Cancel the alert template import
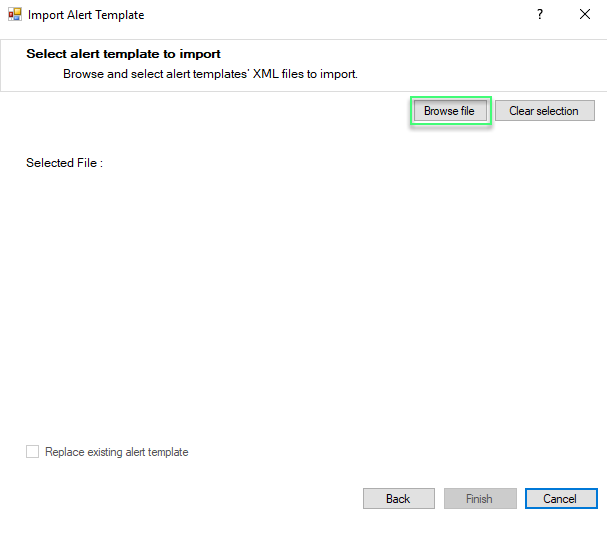Screen dimensions: 607x541 pyautogui.click(x=560, y=498)
